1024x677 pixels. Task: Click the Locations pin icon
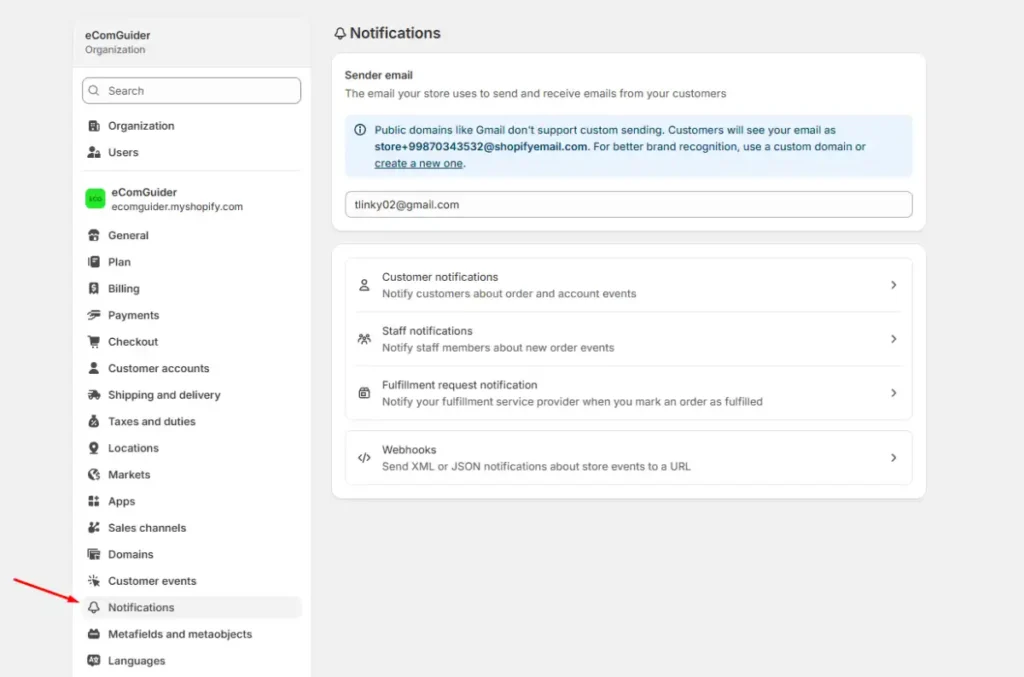tap(94, 448)
